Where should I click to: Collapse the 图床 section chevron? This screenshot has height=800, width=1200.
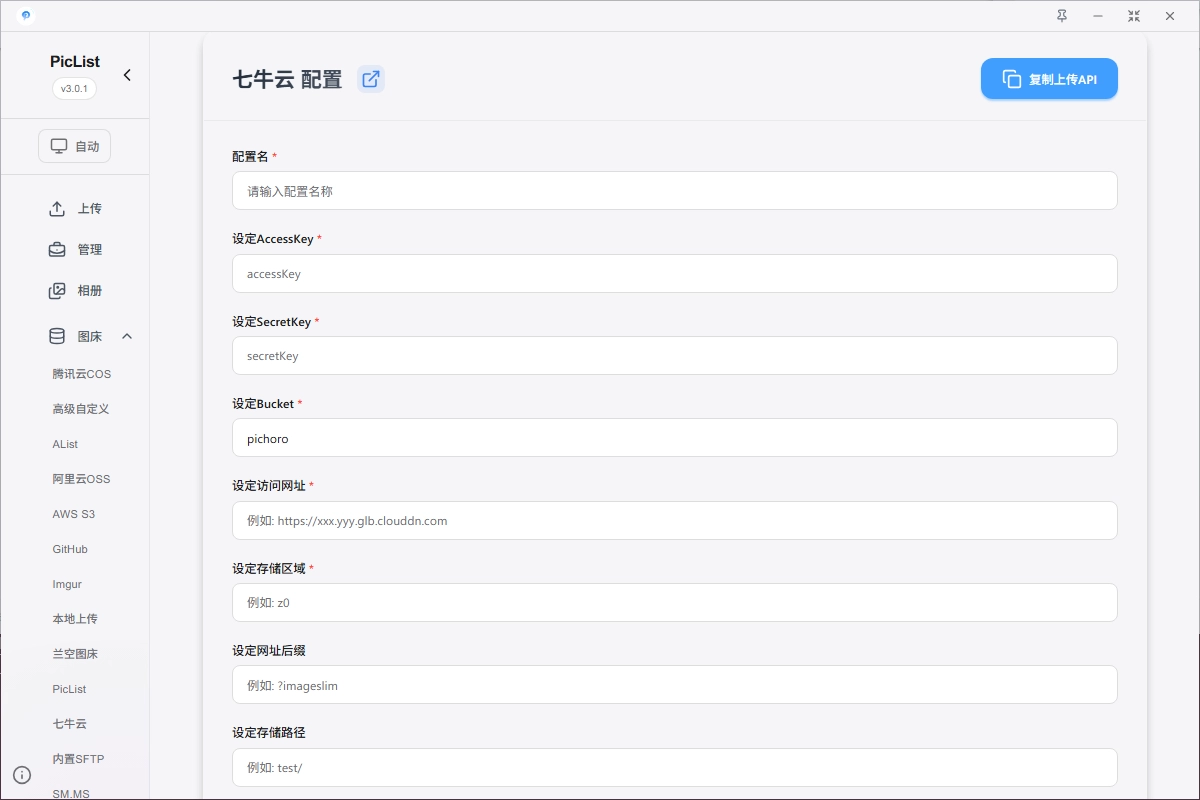pos(127,337)
